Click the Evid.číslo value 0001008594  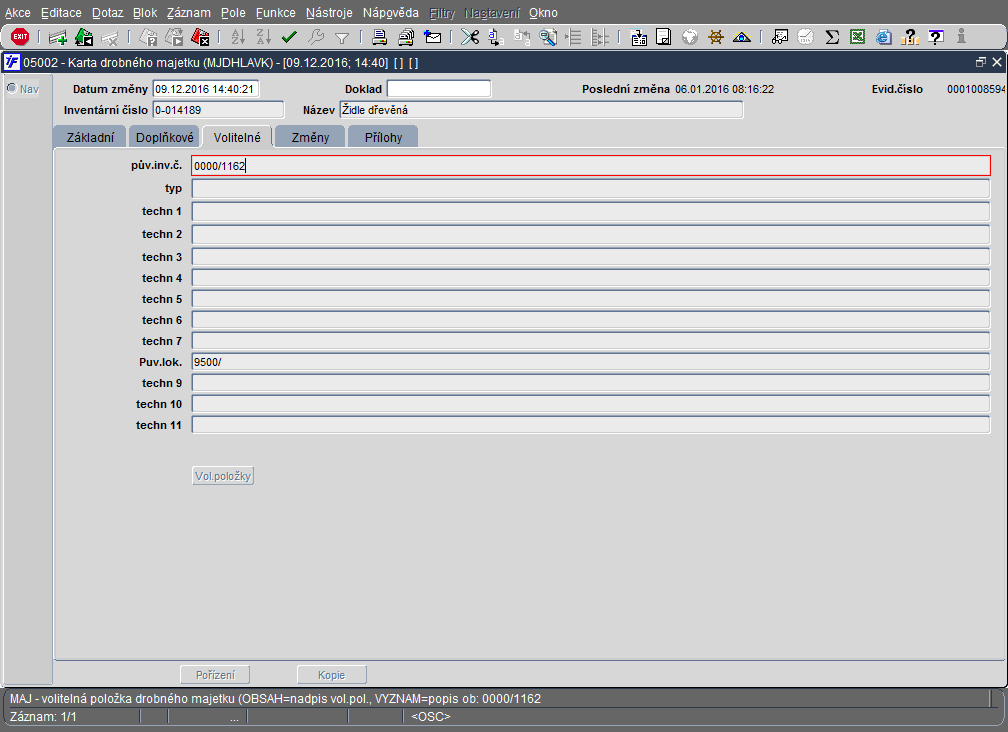976,89
